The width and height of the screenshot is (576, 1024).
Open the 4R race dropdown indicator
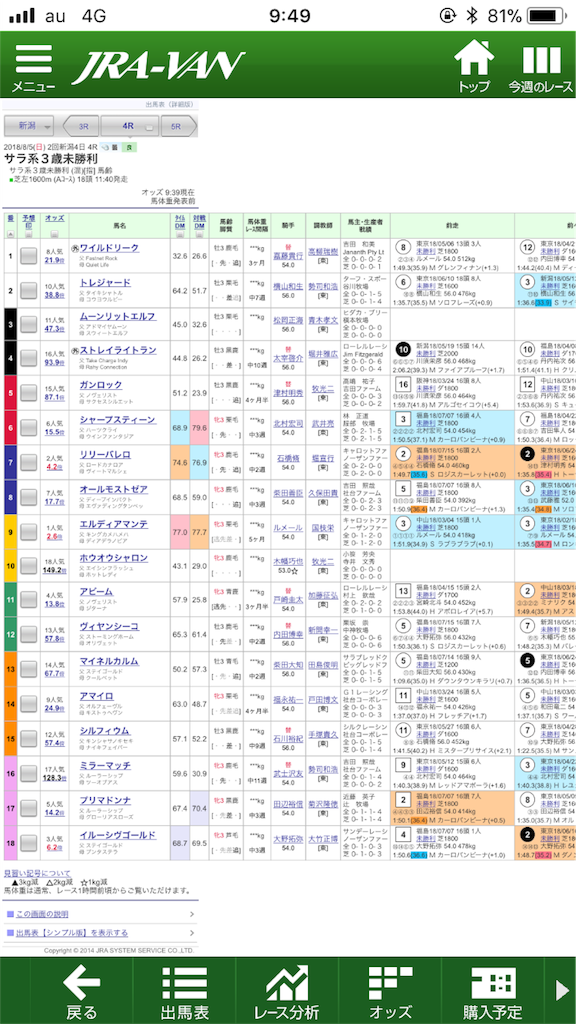(149, 127)
